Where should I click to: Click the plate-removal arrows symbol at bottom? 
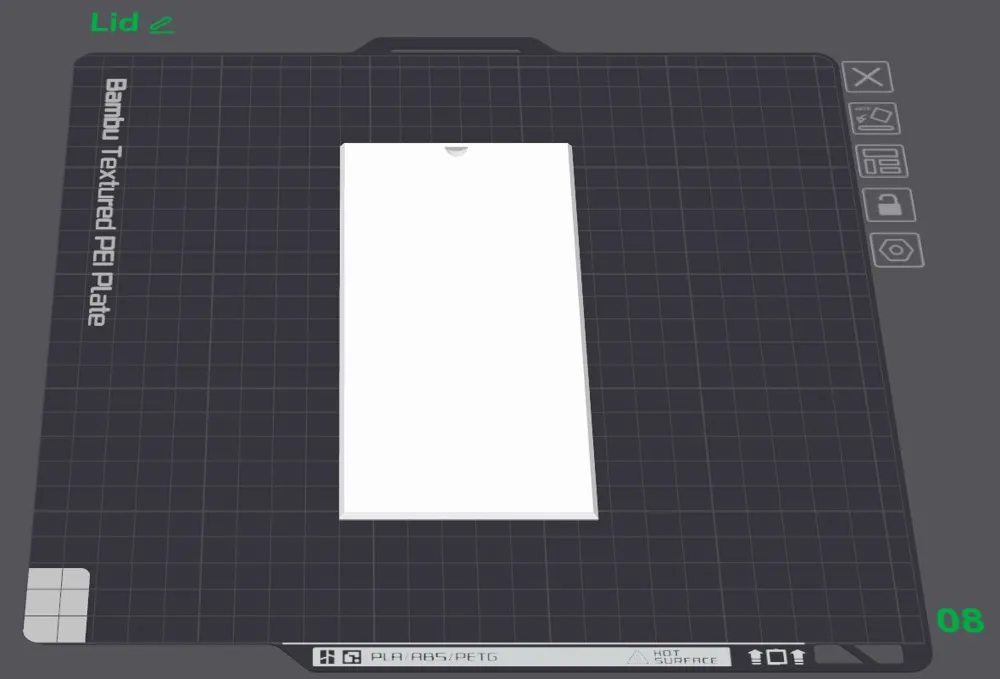tap(776, 657)
